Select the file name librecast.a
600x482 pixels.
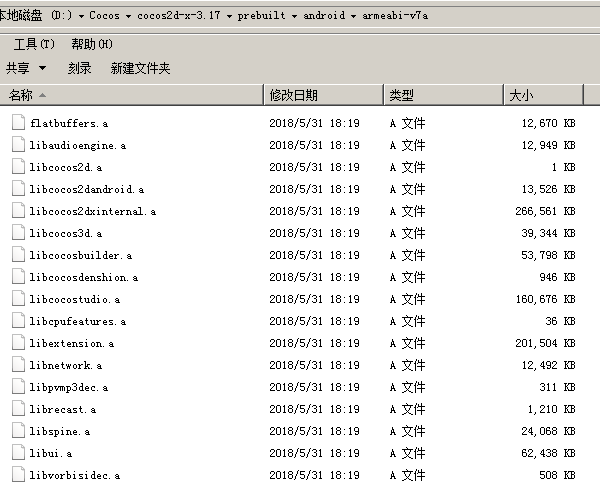pyautogui.click(x=63, y=409)
